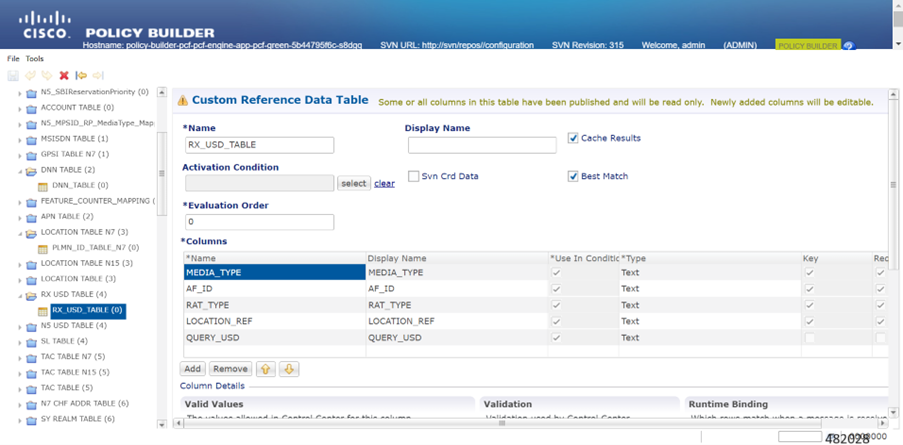Click the Name input field RX_USD_TABLE
Viewport: 903px width, 445px height.
[x=260, y=145]
